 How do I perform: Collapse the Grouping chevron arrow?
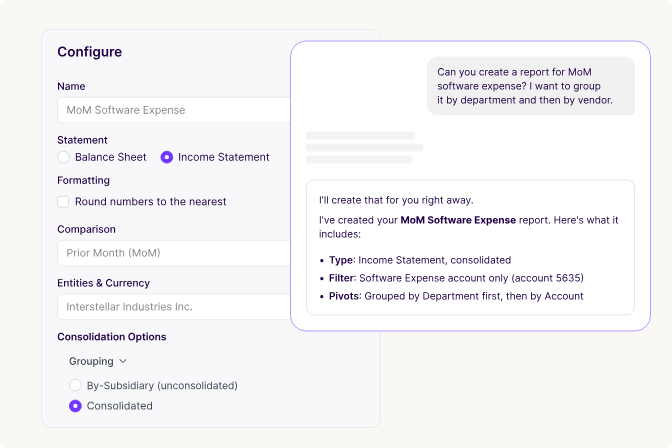pos(123,361)
